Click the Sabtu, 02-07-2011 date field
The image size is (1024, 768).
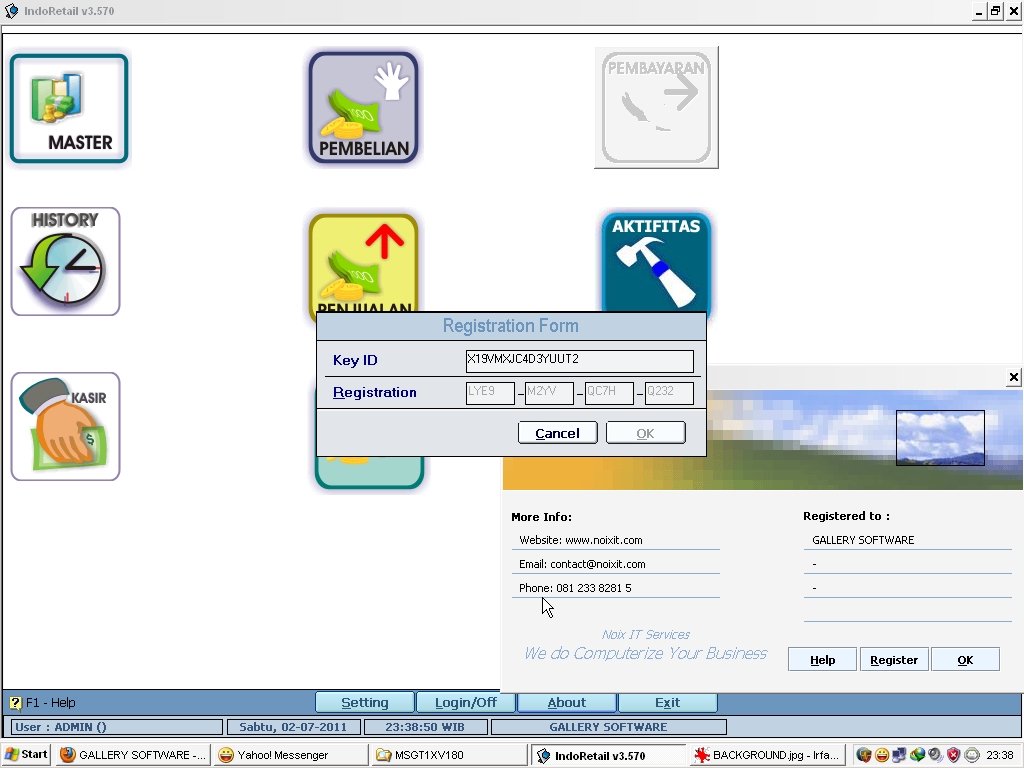[x=293, y=727]
